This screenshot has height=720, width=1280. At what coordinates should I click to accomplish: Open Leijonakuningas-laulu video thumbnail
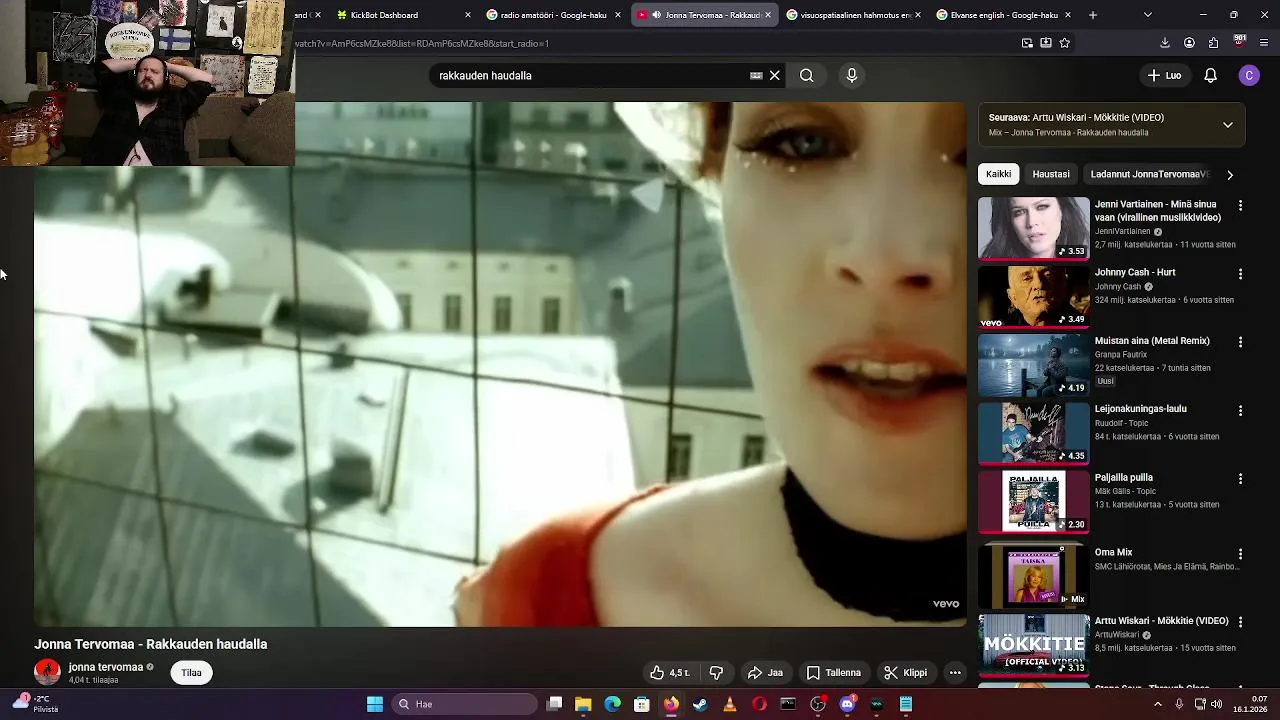[1033, 434]
